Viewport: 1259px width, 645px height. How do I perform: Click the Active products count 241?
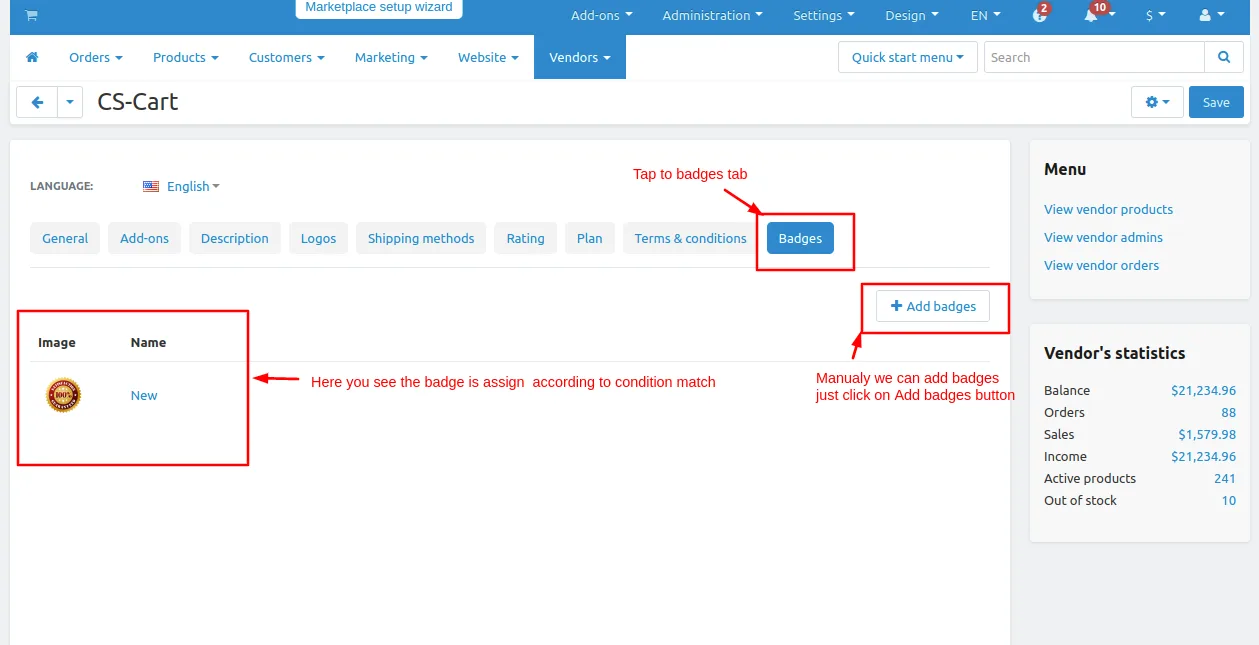click(1225, 478)
